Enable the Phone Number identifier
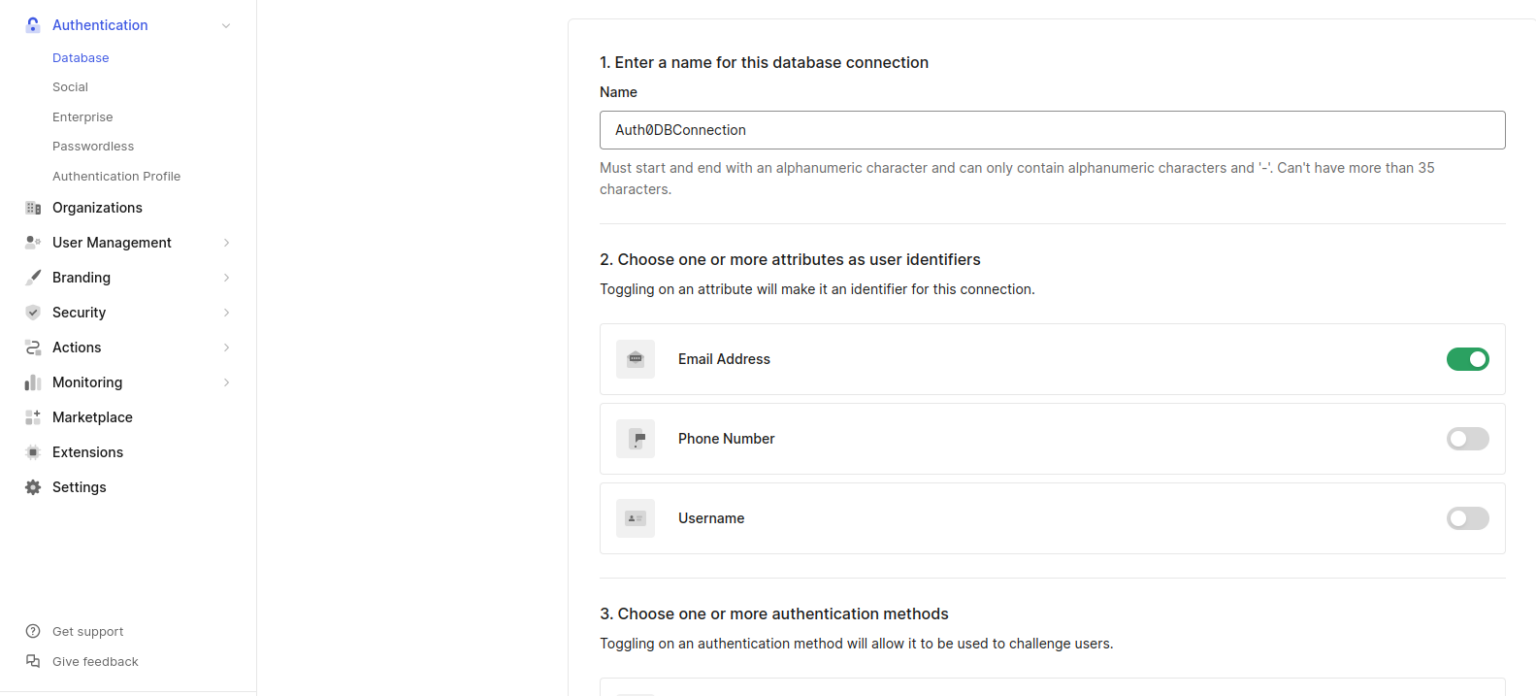Viewport: 1536px width, 696px height. click(x=1467, y=438)
